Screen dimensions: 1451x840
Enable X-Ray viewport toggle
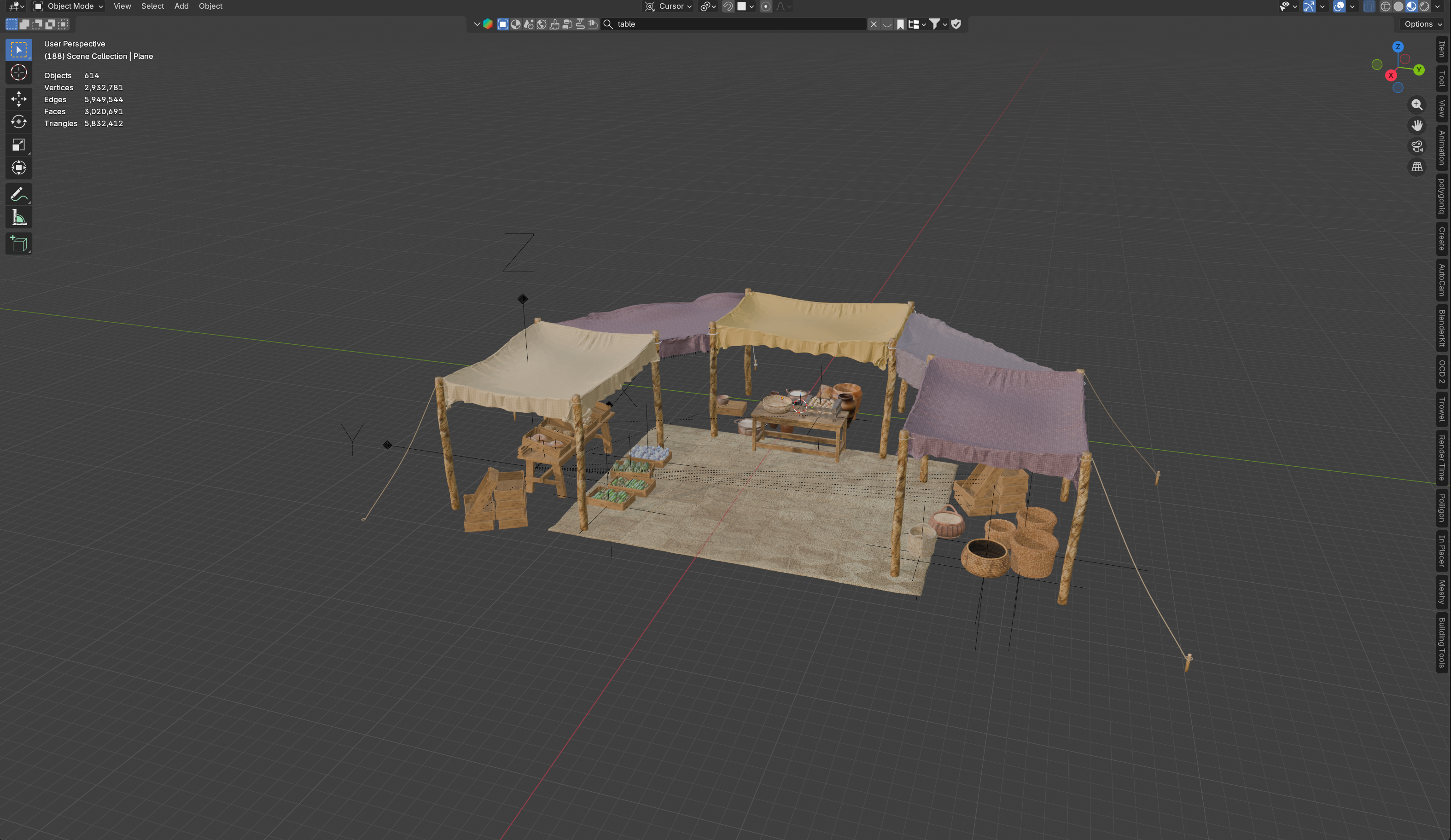(1369, 6)
